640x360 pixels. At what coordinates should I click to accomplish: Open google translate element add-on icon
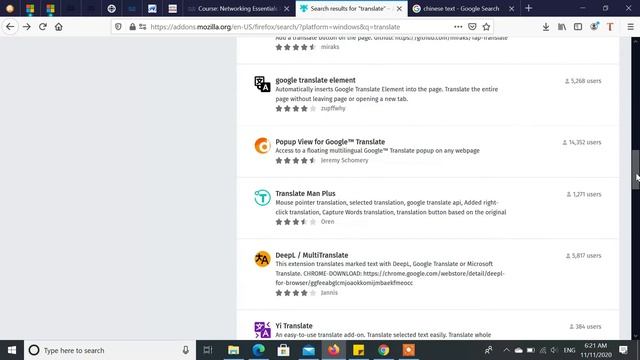262,84
